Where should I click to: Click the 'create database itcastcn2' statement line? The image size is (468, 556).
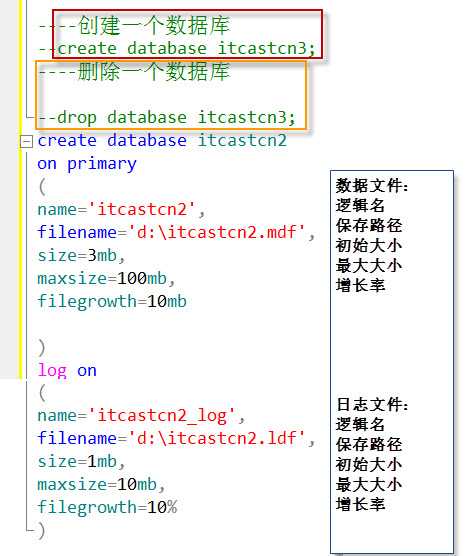pos(162,140)
